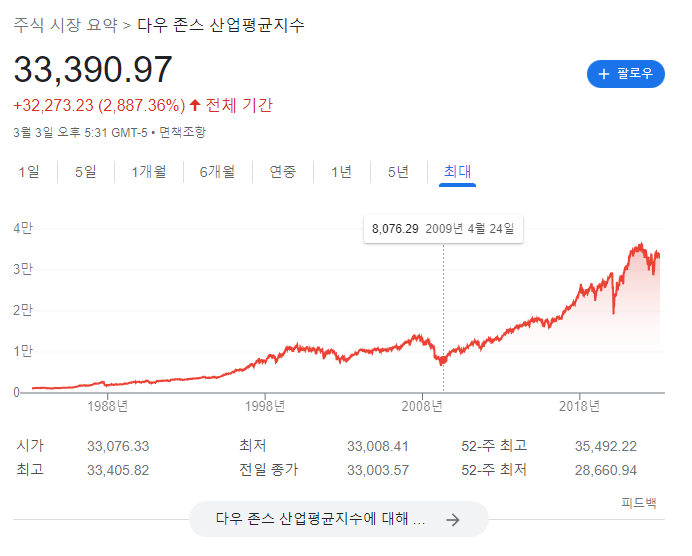Screen dimensions: 692x556
Task: Click the 52-주 최저 value 28,660.94
Action: (x=606, y=470)
